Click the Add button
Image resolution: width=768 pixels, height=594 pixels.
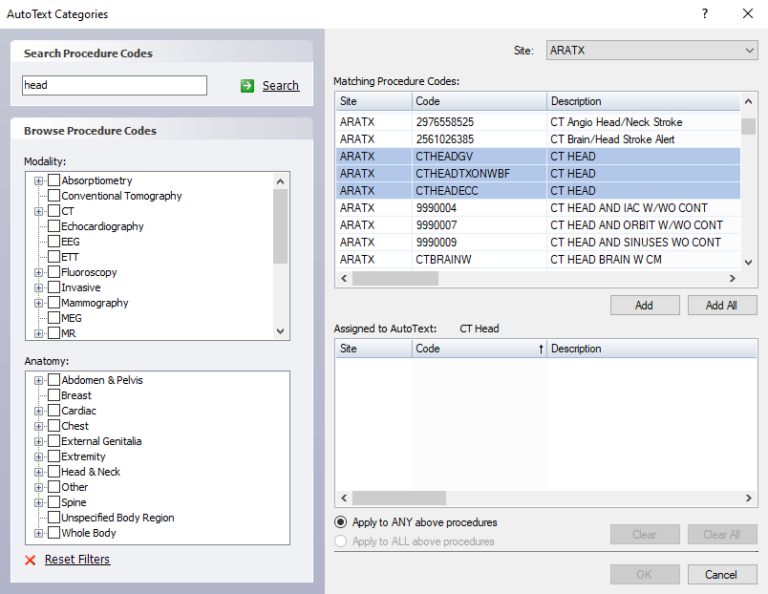click(x=644, y=305)
